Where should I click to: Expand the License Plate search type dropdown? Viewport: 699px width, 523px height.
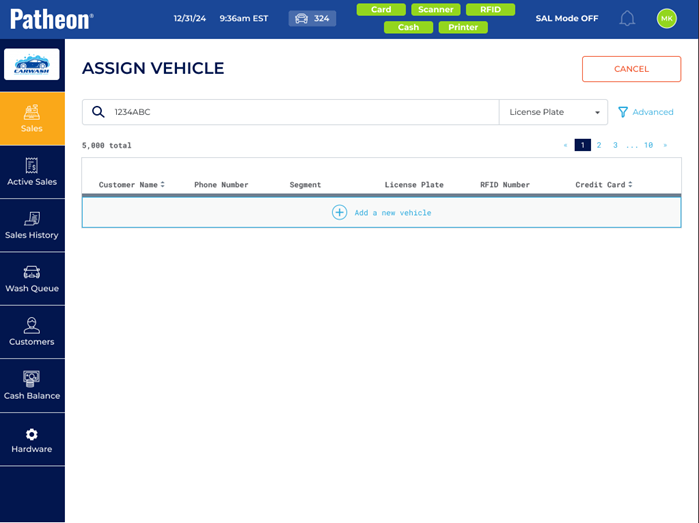coord(553,112)
